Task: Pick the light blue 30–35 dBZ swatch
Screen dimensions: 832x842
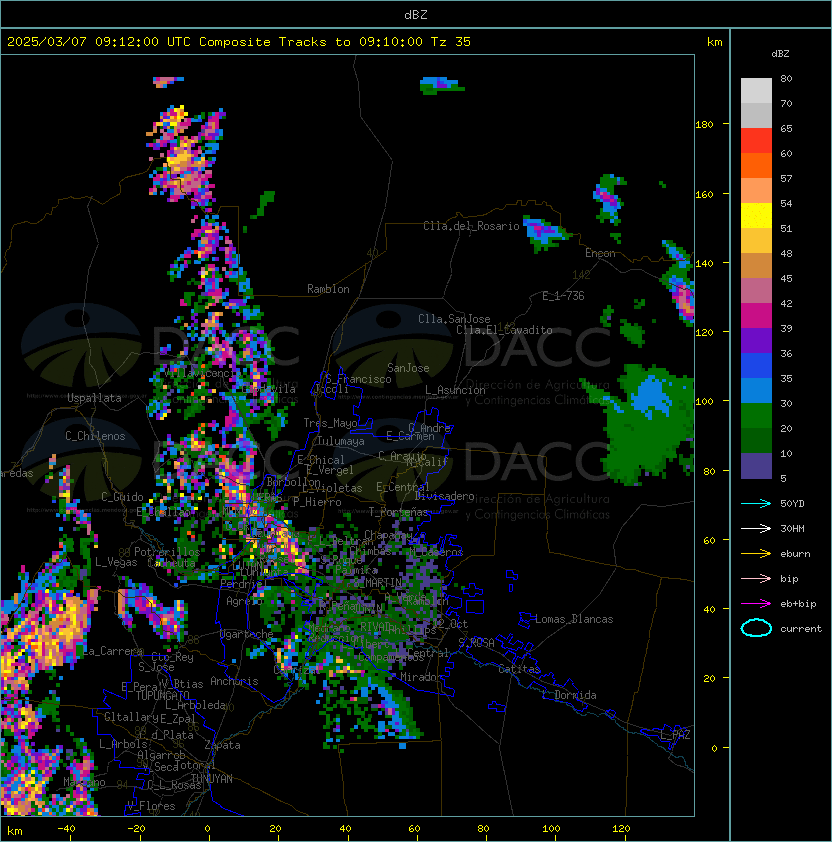Action: click(756, 390)
